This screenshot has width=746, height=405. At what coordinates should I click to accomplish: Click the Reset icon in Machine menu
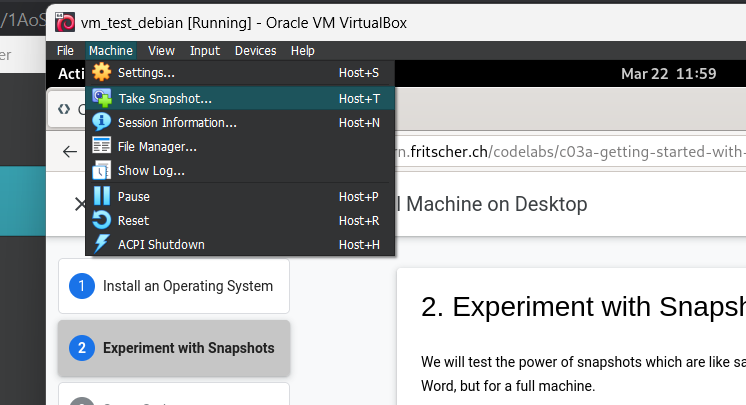click(x=101, y=220)
